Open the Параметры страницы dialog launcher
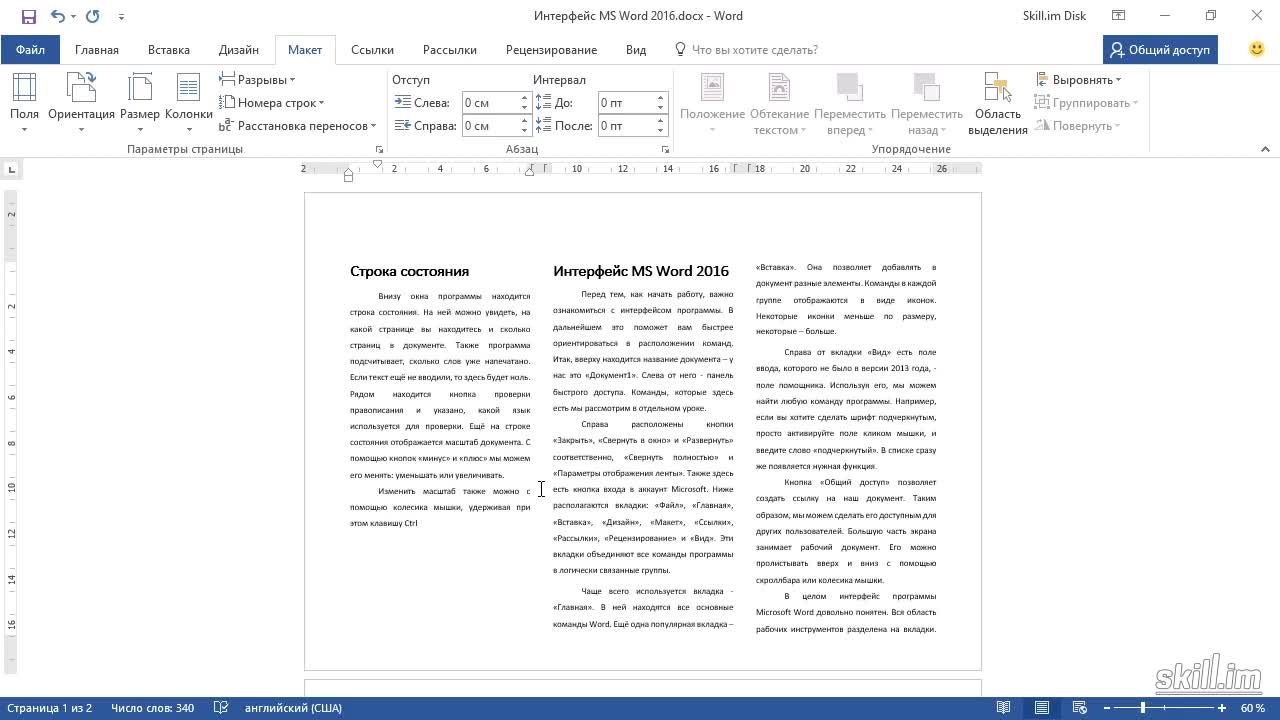Image resolution: width=1280 pixels, height=720 pixels. pos(379,149)
